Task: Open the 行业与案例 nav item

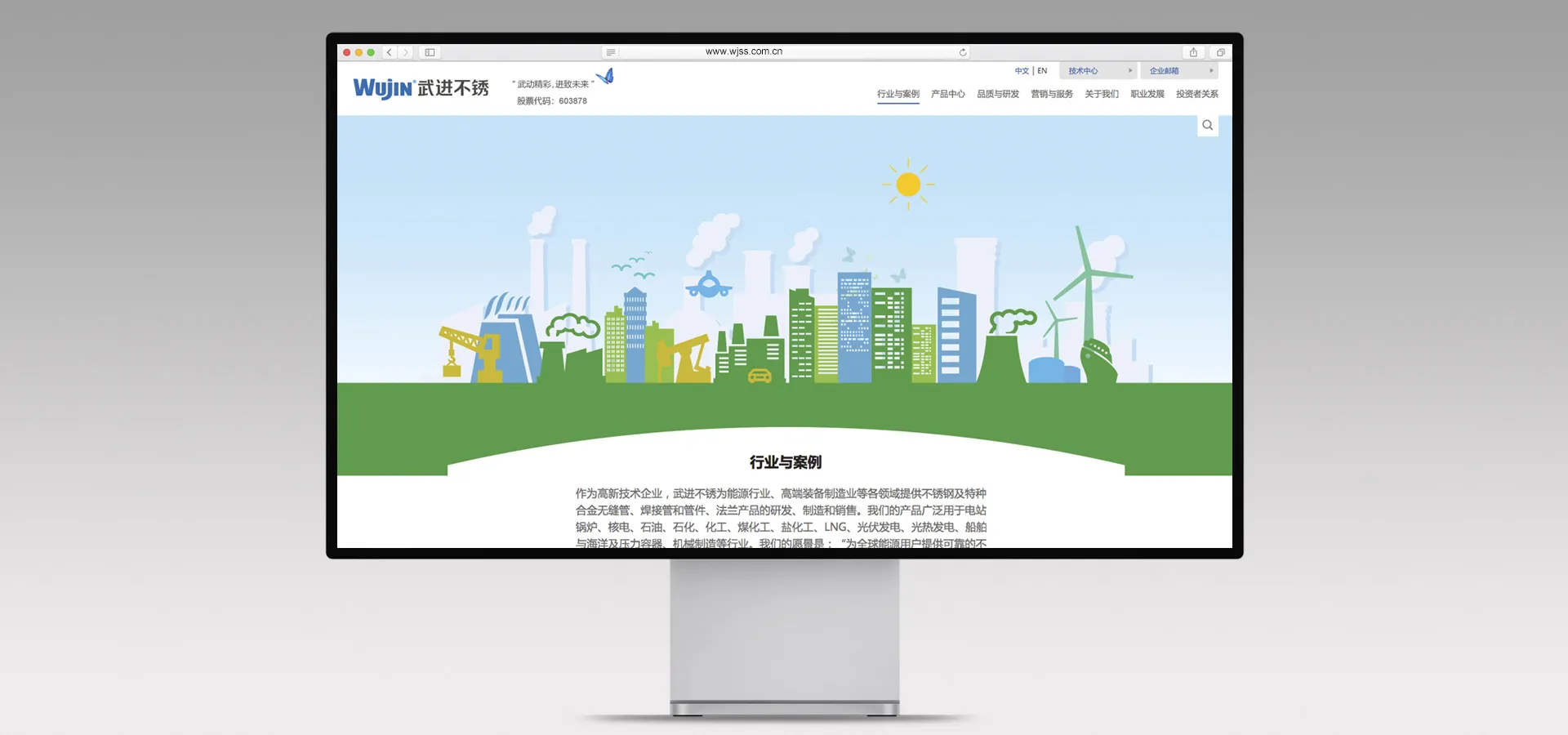Action: pos(898,94)
